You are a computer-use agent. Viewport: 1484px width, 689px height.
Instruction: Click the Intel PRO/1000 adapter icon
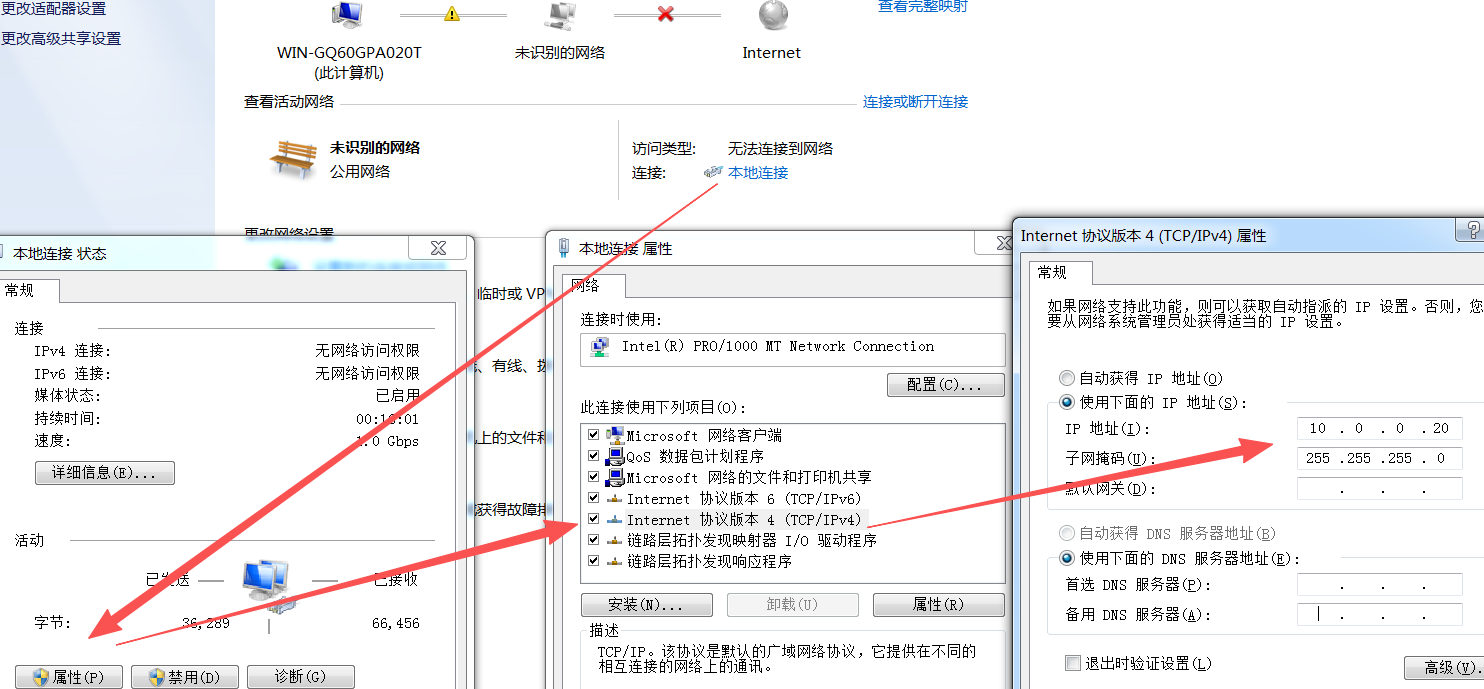coord(598,347)
